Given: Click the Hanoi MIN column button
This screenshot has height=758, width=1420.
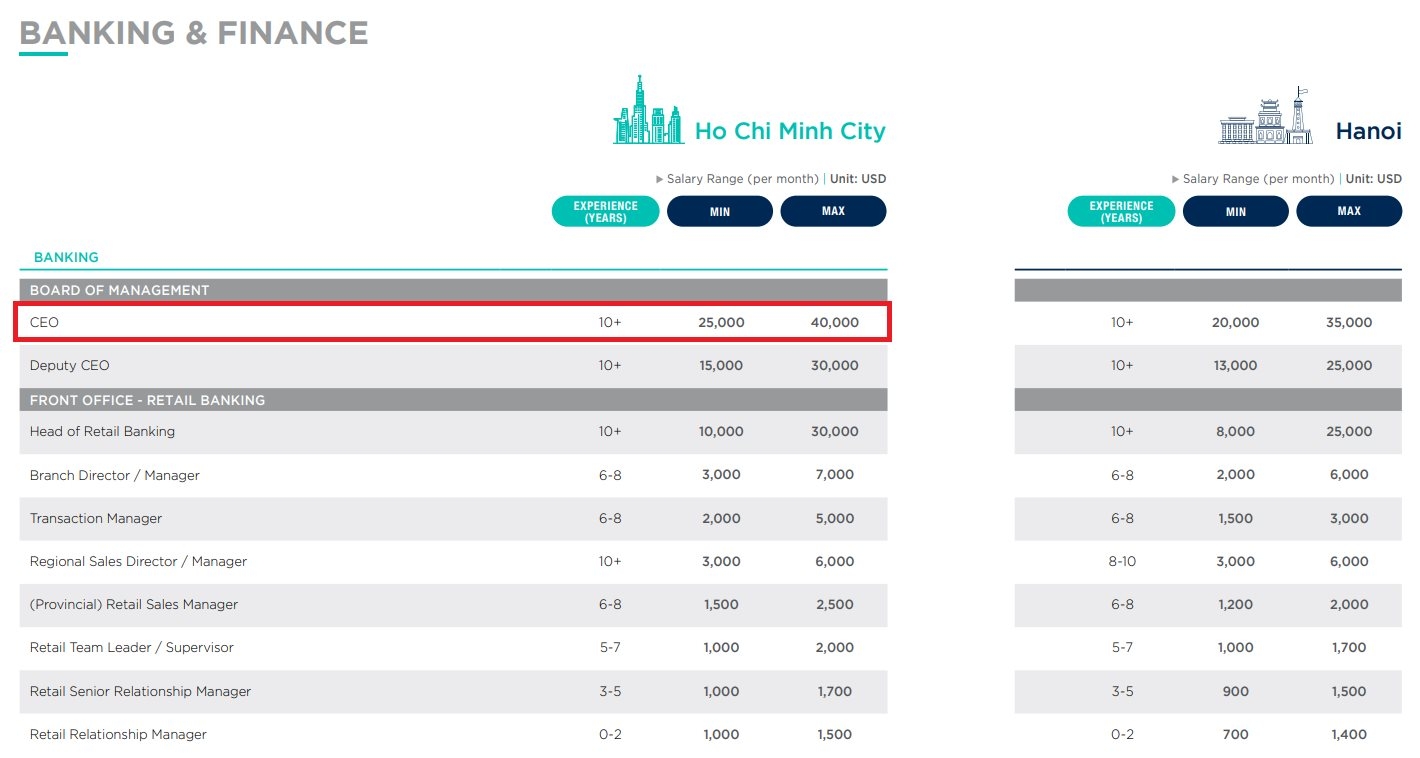Looking at the screenshot, I should [x=1236, y=212].
